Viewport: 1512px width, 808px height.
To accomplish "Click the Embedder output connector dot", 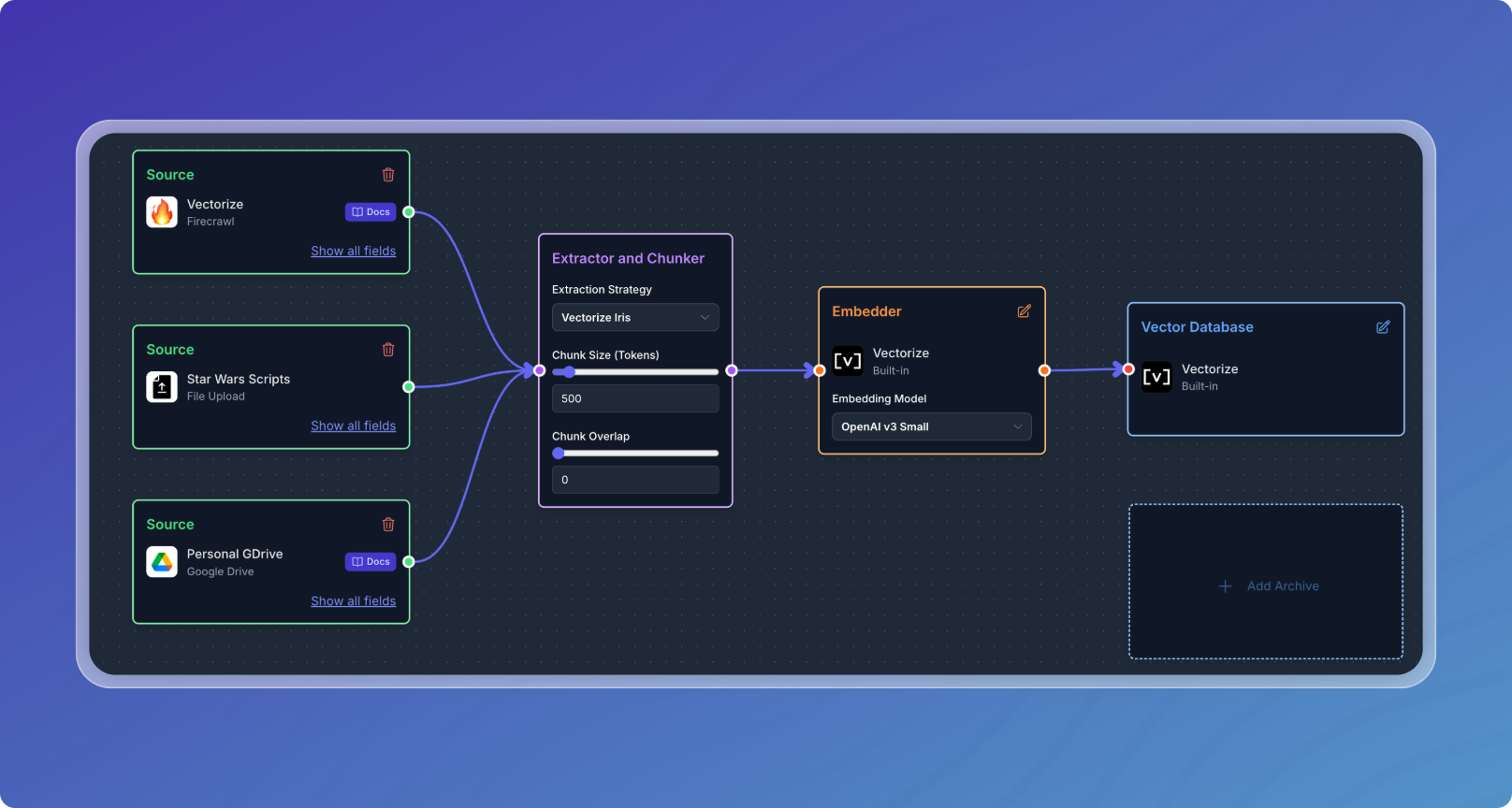I will click(x=1044, y=371).
